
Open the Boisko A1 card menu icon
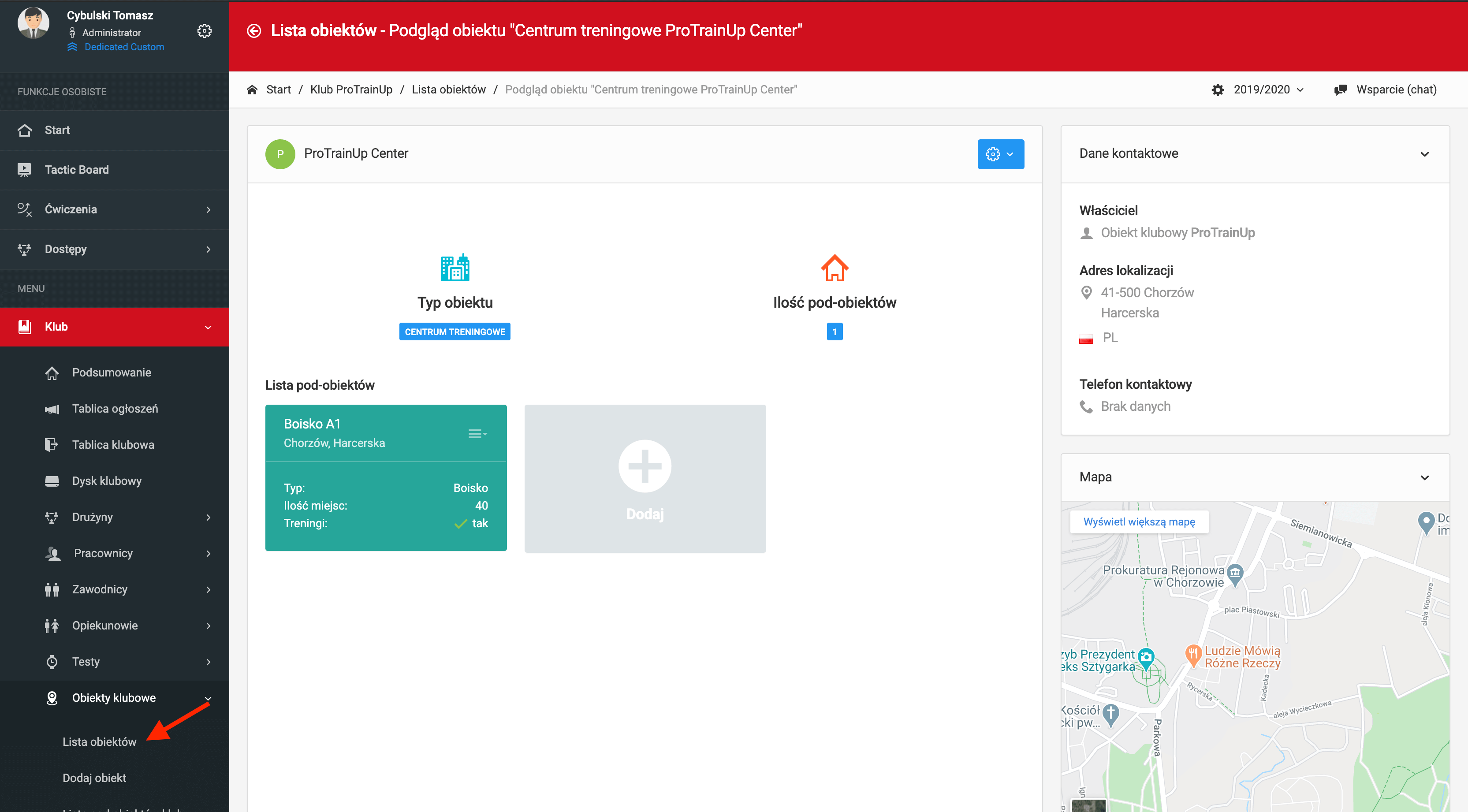(x=477, y=434)
